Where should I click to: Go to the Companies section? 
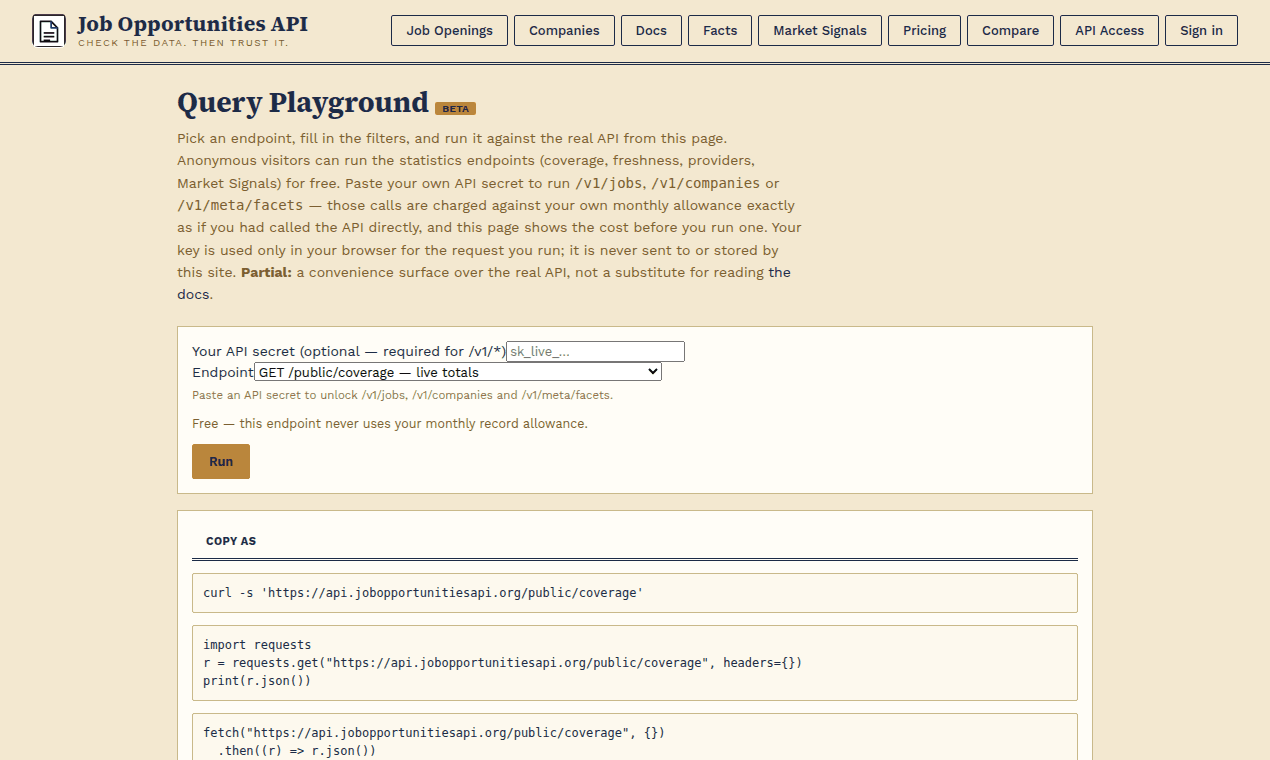(x=564, y=31)
